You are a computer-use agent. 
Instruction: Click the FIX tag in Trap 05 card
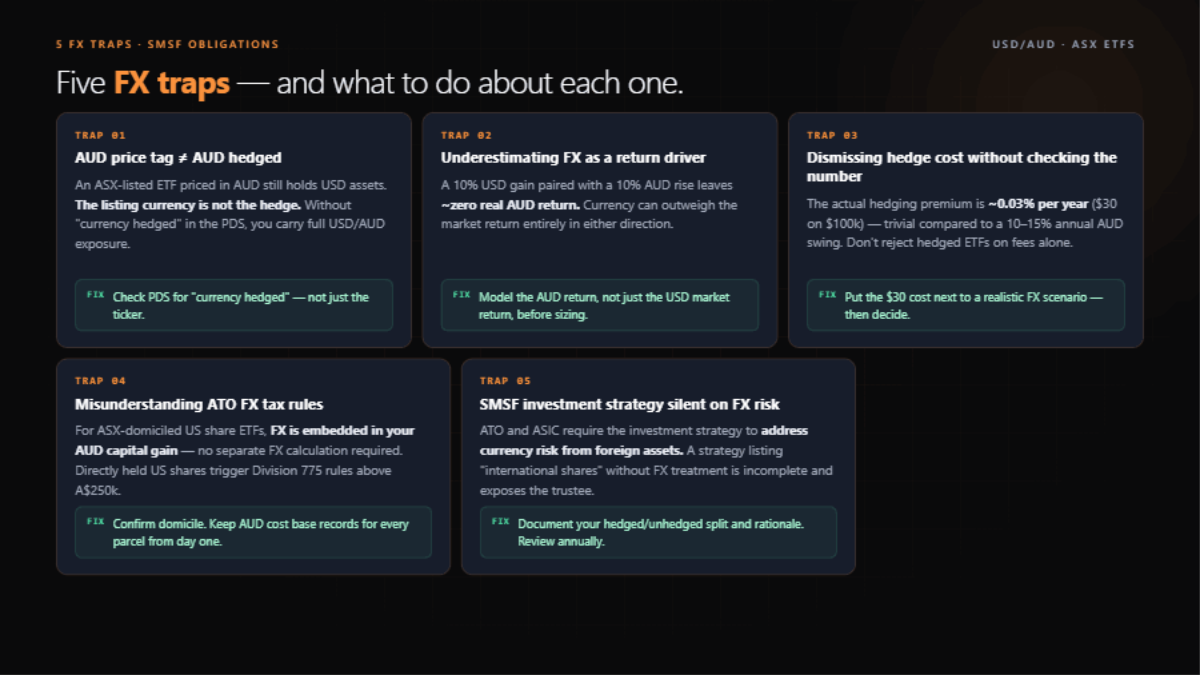tap(500, 522)
